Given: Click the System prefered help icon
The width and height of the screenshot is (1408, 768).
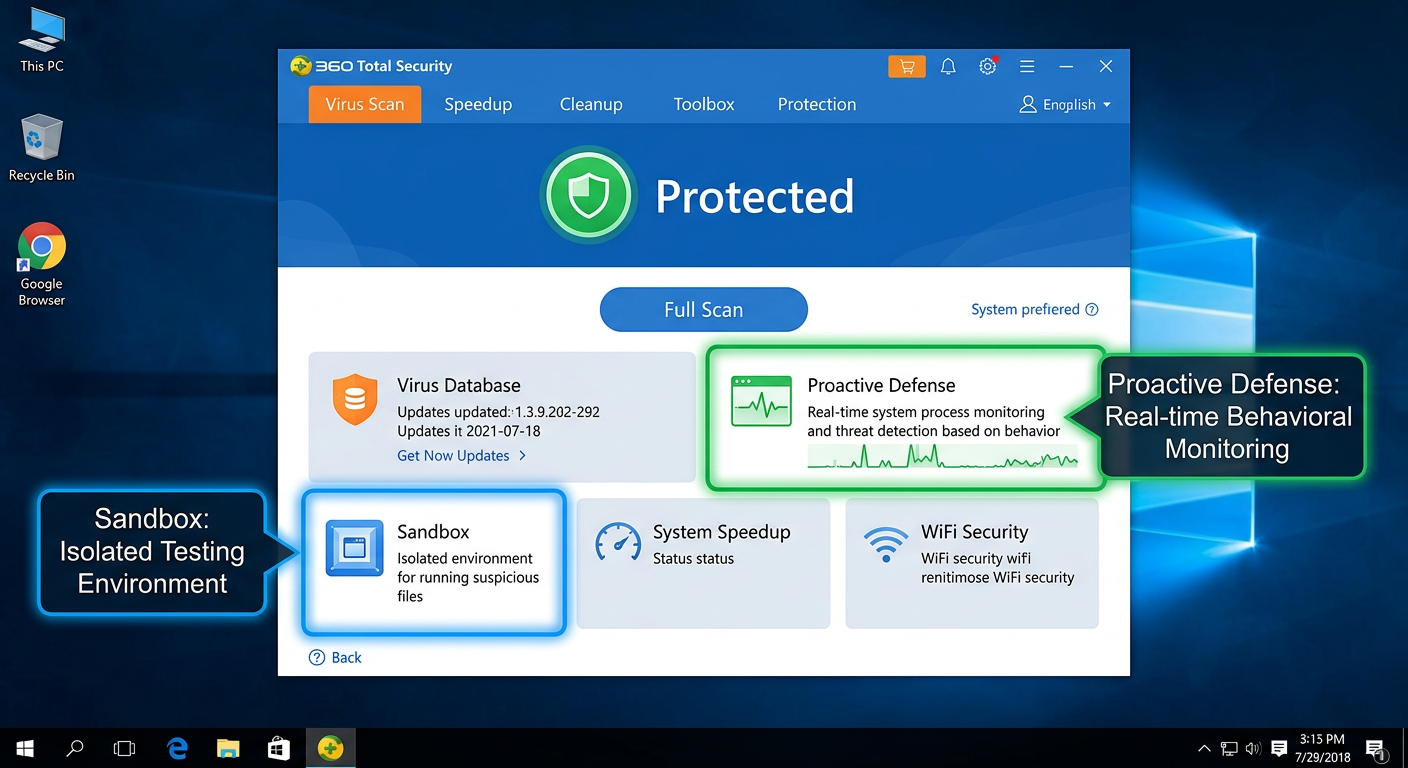Looking at the screenshot, I should (1092, 309).
